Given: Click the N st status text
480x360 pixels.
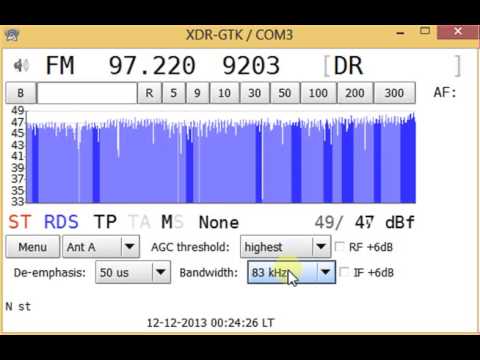Looking at the screenshot, I should coord(18,307).
